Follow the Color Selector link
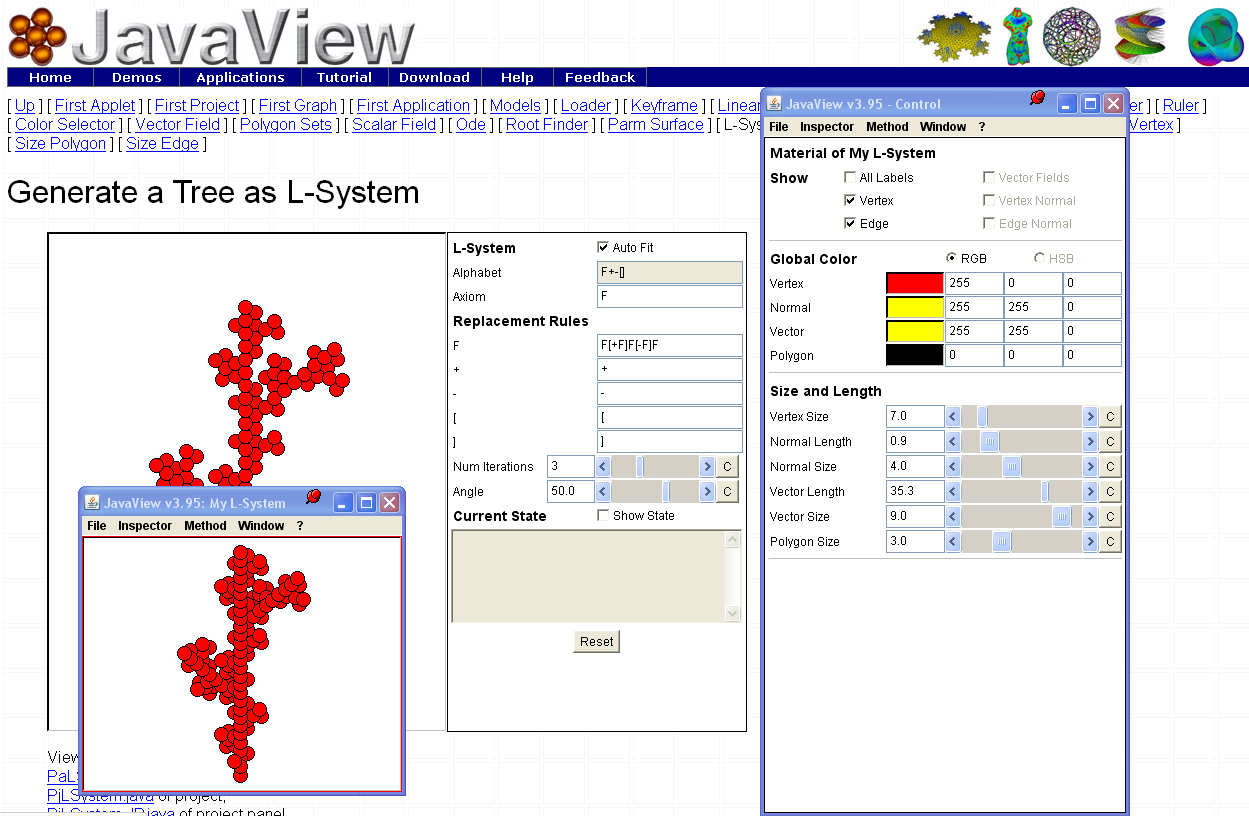1249x816 pixels. coord(65,124)
